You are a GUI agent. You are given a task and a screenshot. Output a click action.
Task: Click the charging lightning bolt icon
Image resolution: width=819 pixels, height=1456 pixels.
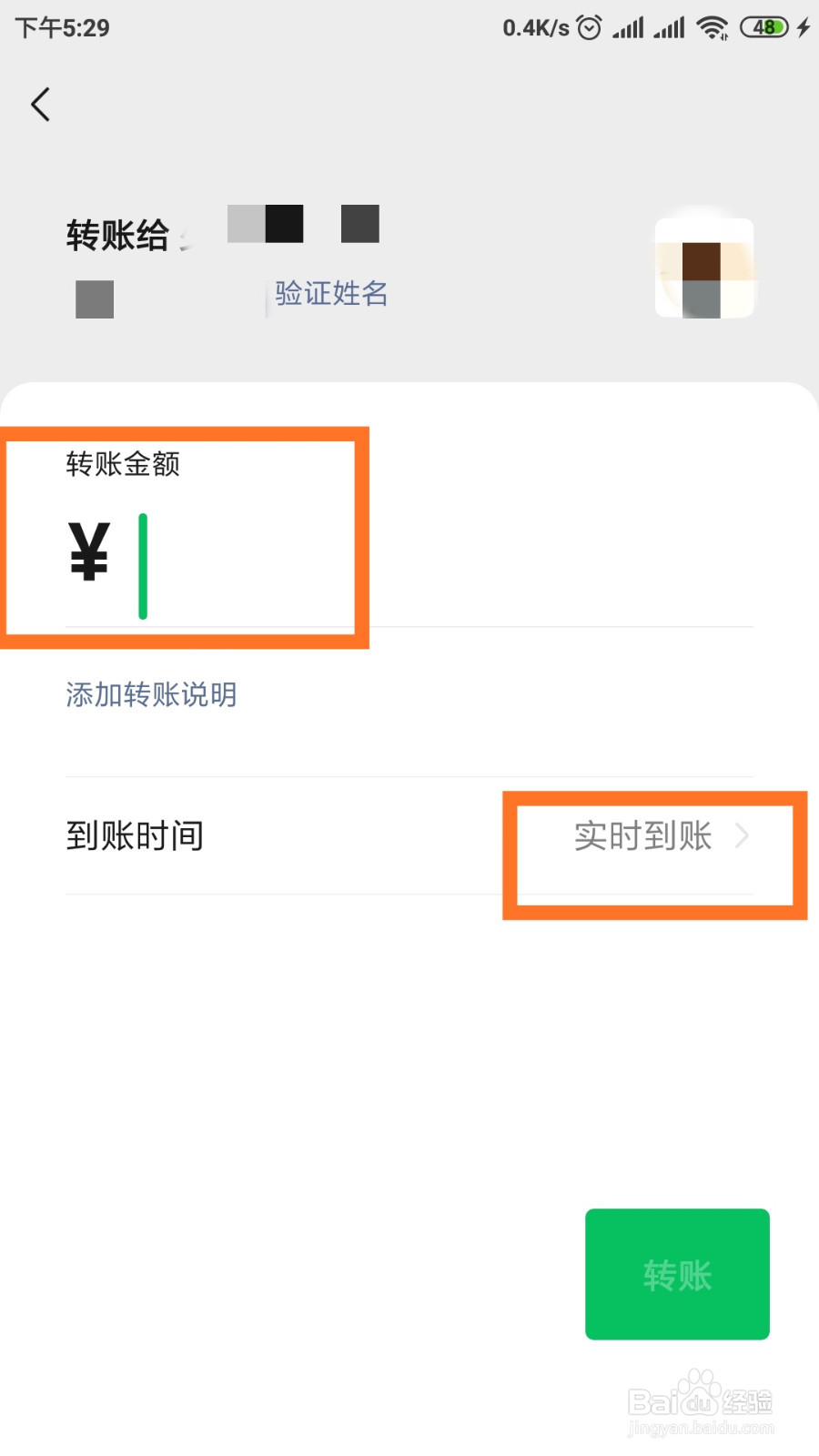click(x=802, y=27)
